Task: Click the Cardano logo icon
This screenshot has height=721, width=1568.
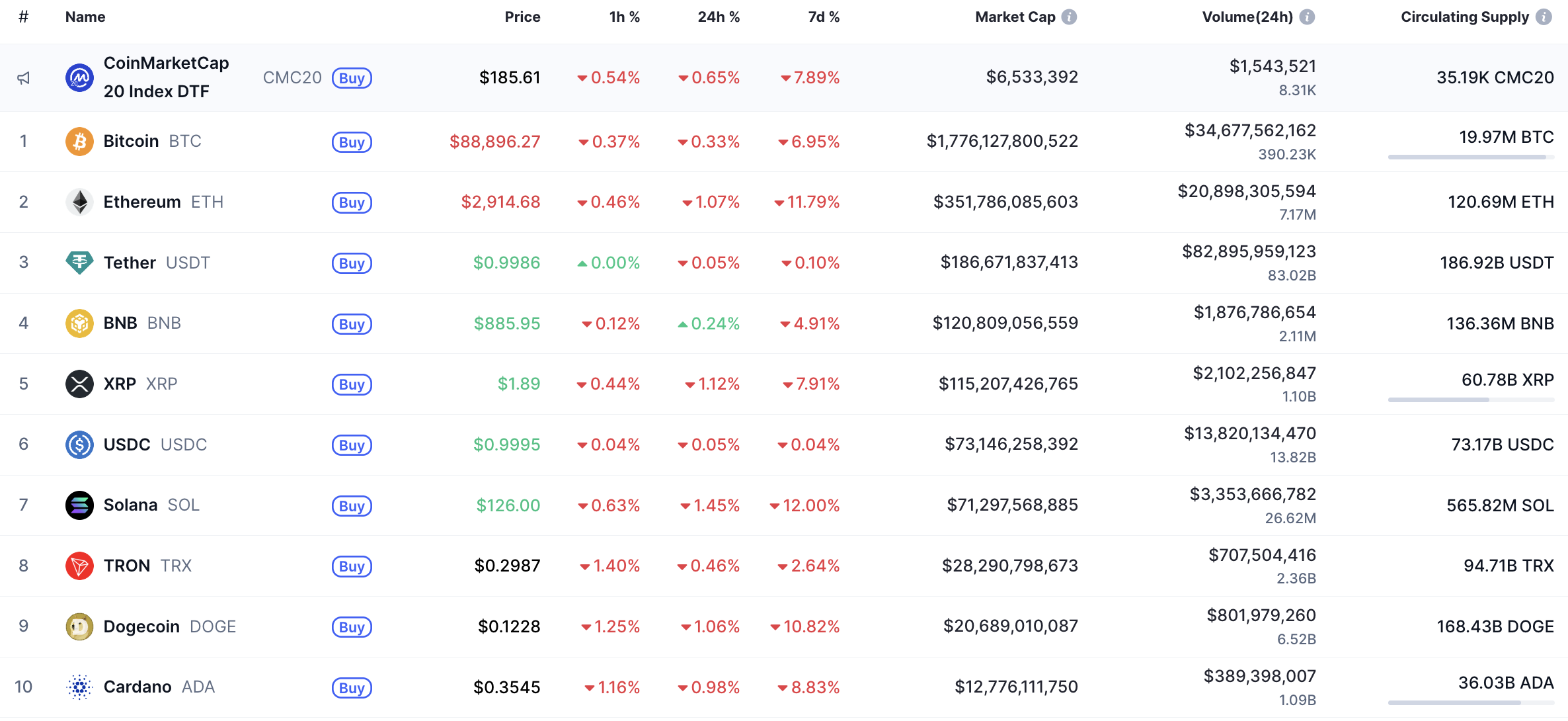Action: pyautogui.click(x=79, y=687)
